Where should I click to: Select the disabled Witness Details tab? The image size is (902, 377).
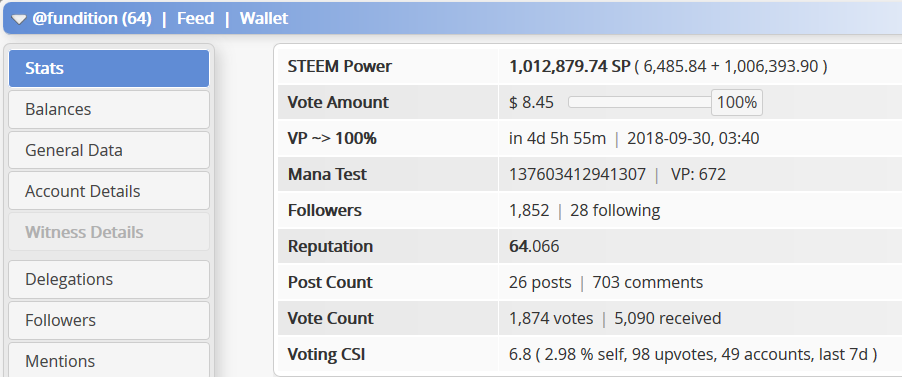[x=109, y=232]
